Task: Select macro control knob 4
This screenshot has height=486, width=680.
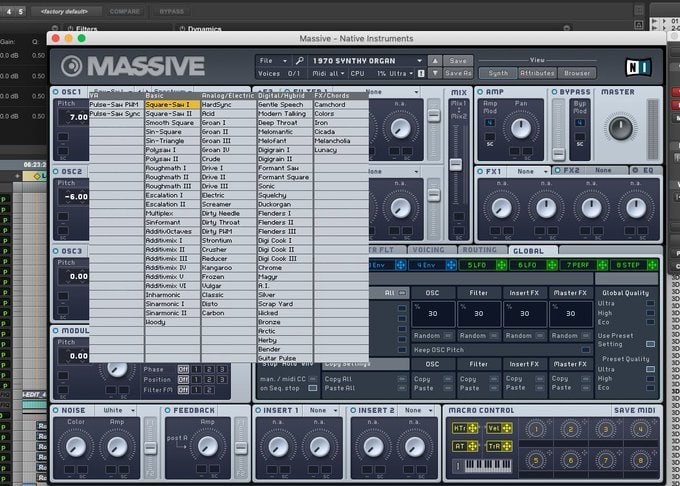Action: [640, 429]
